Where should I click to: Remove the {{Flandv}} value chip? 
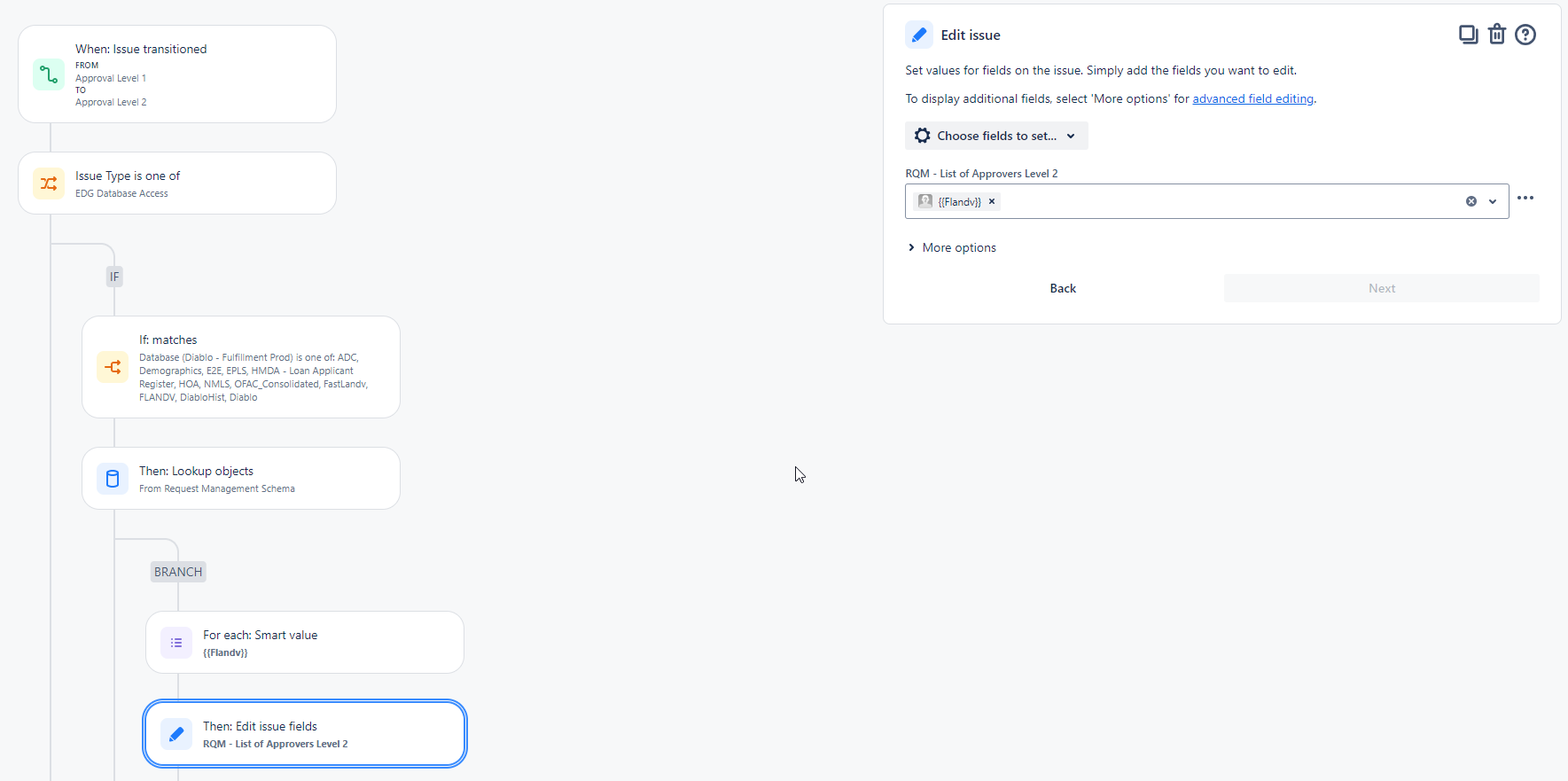[x=992, y=201]
